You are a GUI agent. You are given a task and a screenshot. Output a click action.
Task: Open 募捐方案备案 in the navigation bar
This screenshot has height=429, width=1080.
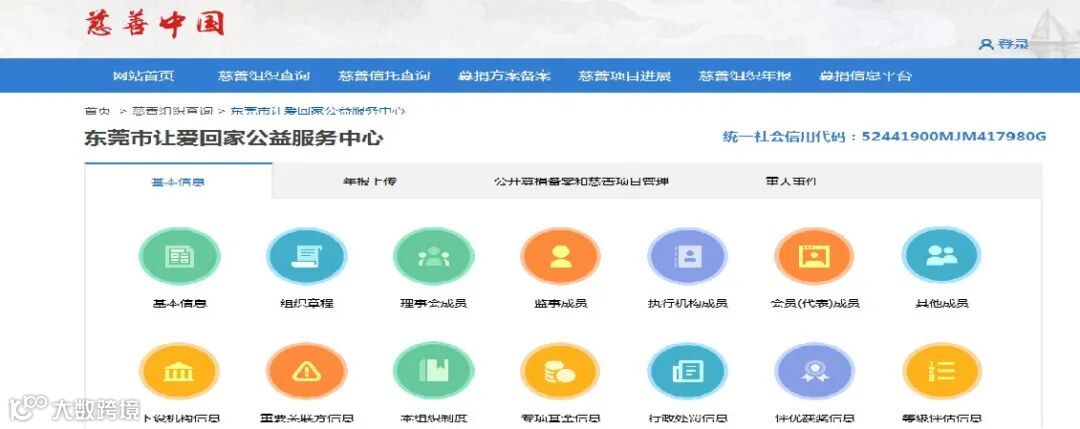504,76
